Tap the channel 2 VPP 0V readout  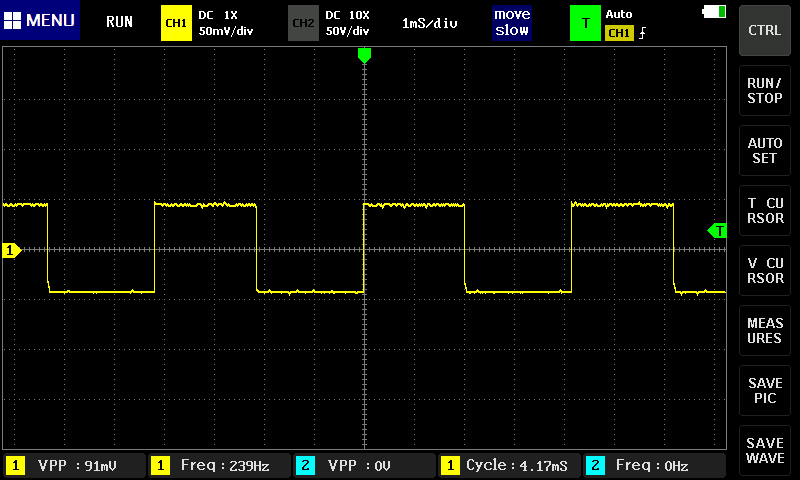(x=364, y=465)
